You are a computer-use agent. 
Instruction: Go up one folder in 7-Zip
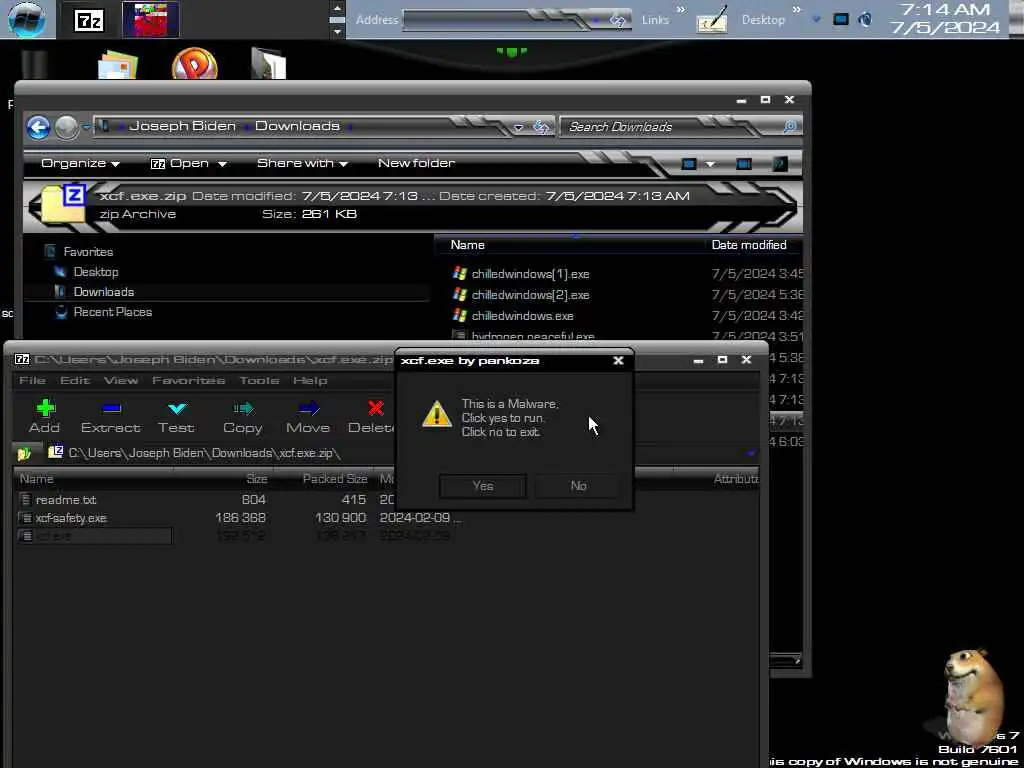click(25, 453)
